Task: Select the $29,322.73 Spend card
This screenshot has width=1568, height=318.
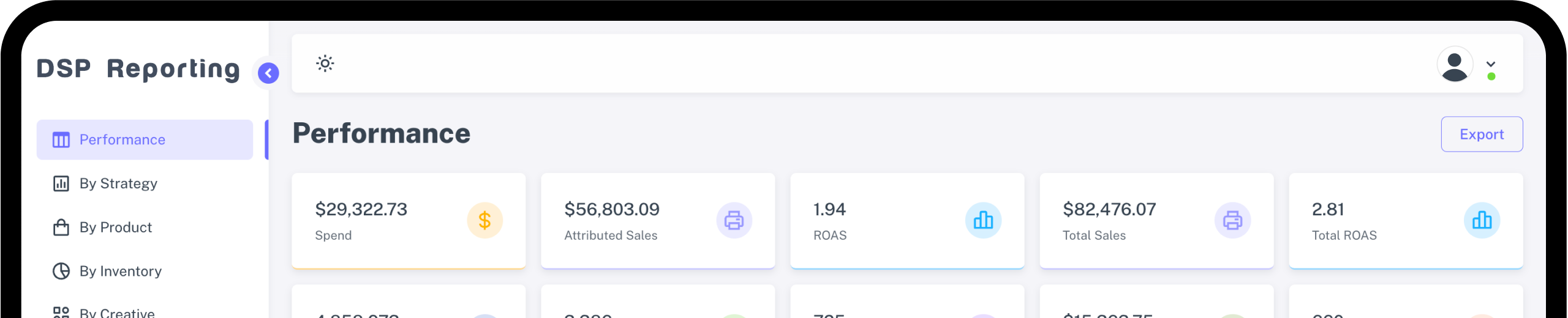Action: tap(409, 221)
